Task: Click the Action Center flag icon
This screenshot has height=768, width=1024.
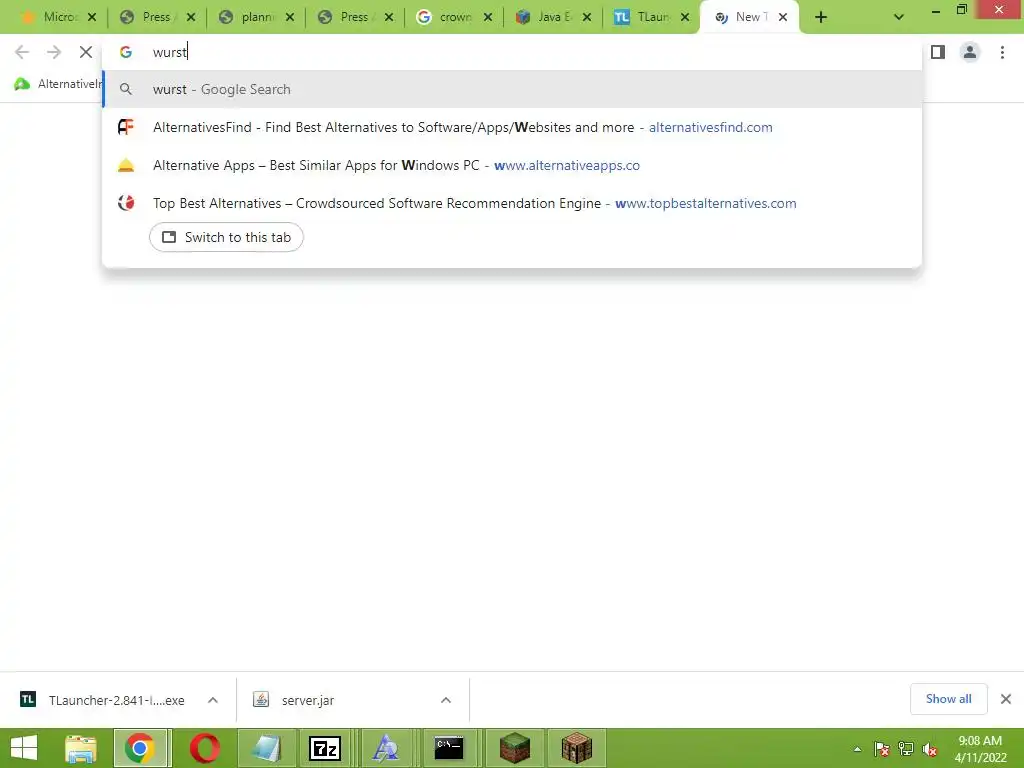Action: (882, 749)
